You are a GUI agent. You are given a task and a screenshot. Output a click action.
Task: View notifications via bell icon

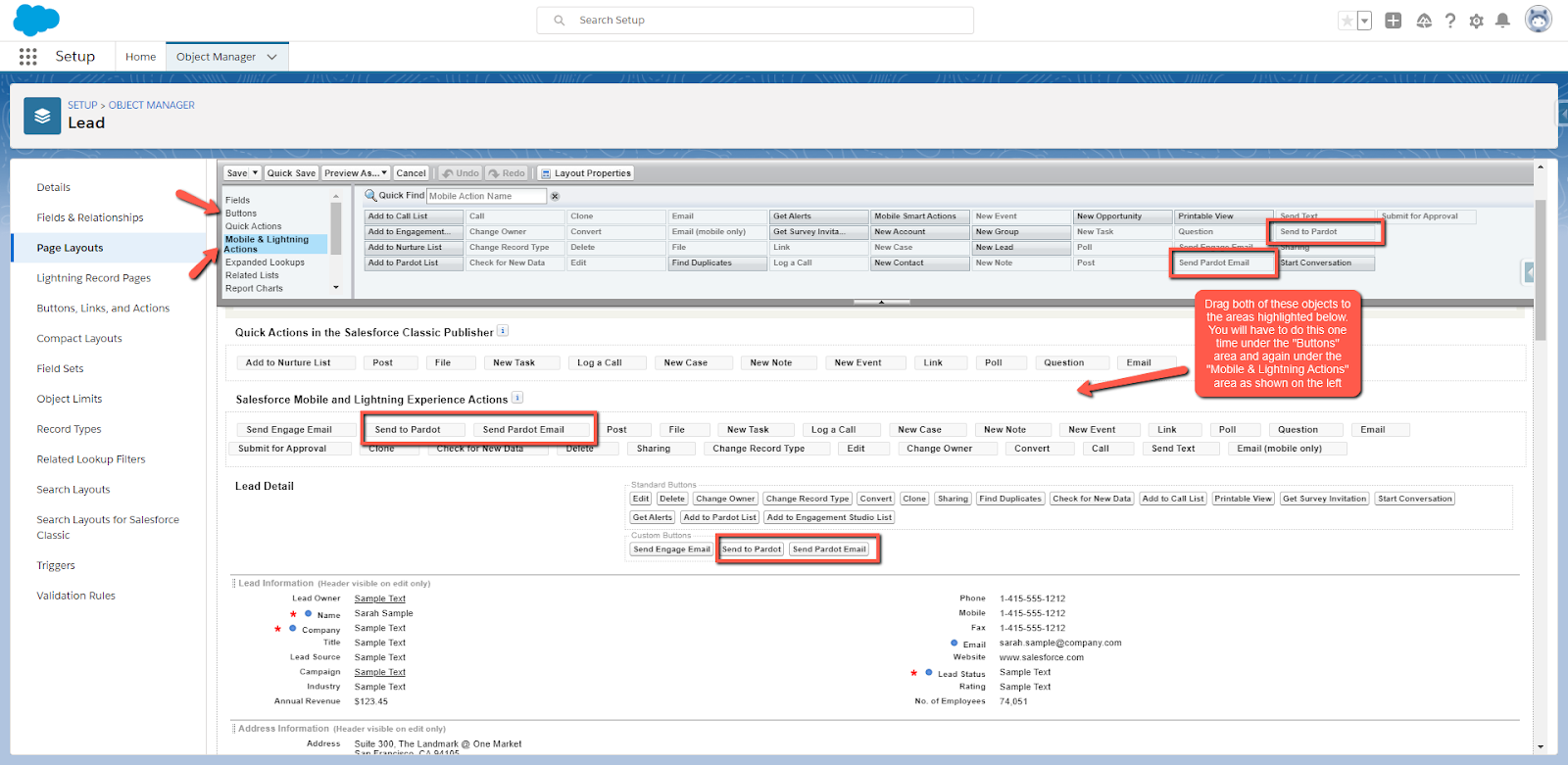coord(1502,21)
